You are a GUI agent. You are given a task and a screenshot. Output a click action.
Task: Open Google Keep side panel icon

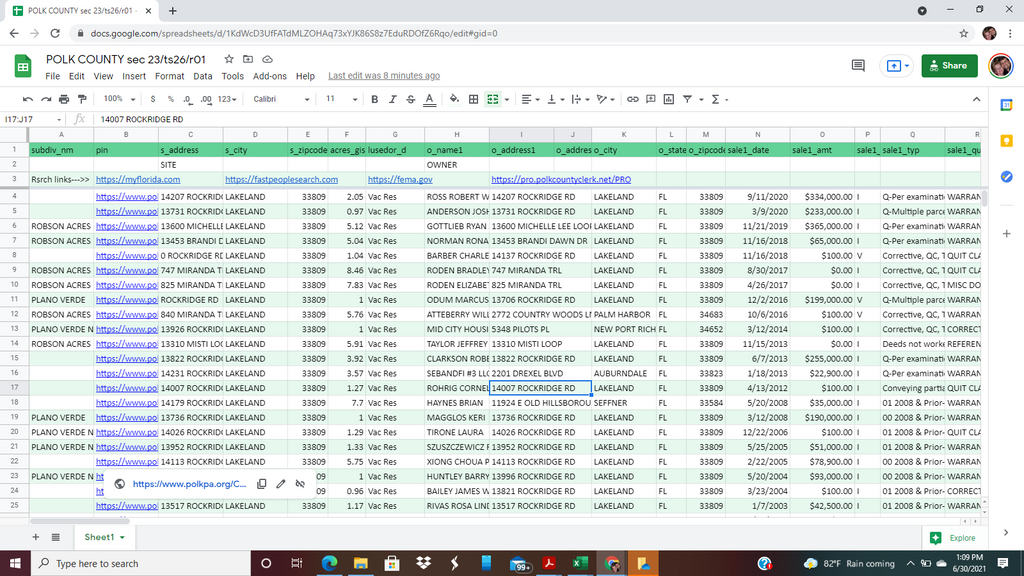pyautogui.click(x=1006, y=141)
